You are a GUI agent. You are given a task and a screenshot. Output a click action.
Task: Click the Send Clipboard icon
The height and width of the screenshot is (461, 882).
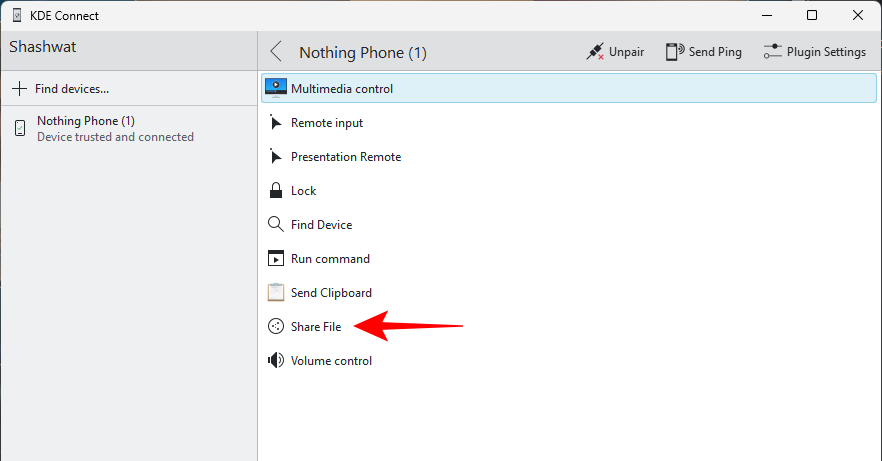[276, 293]
